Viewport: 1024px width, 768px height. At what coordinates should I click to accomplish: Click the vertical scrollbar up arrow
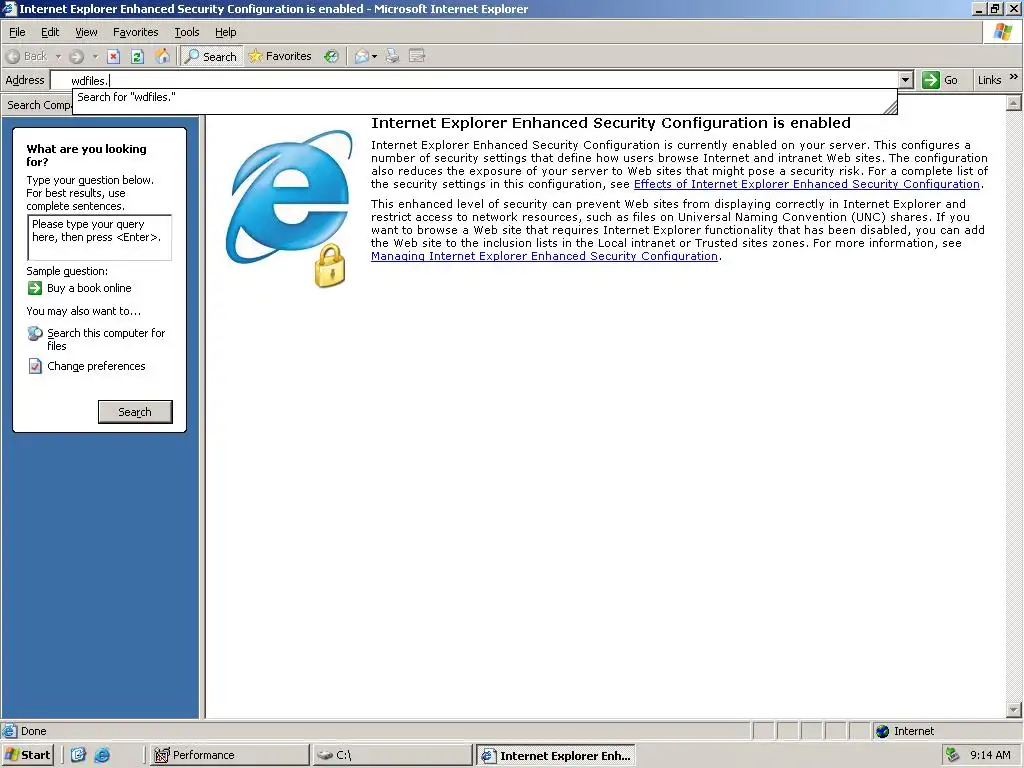coord(1014,103)
